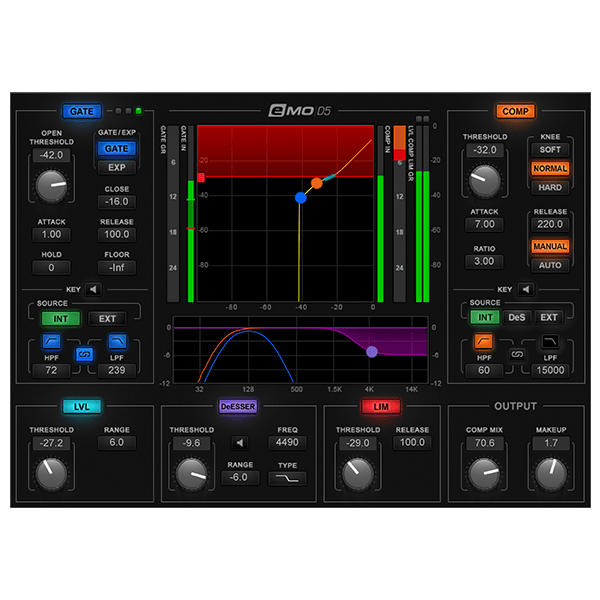
Task: Click the COMP MIX knob
Action: pos(484,474)
